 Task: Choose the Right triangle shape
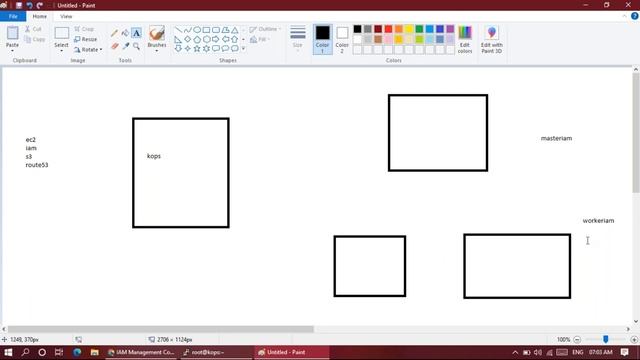[178, 39]
